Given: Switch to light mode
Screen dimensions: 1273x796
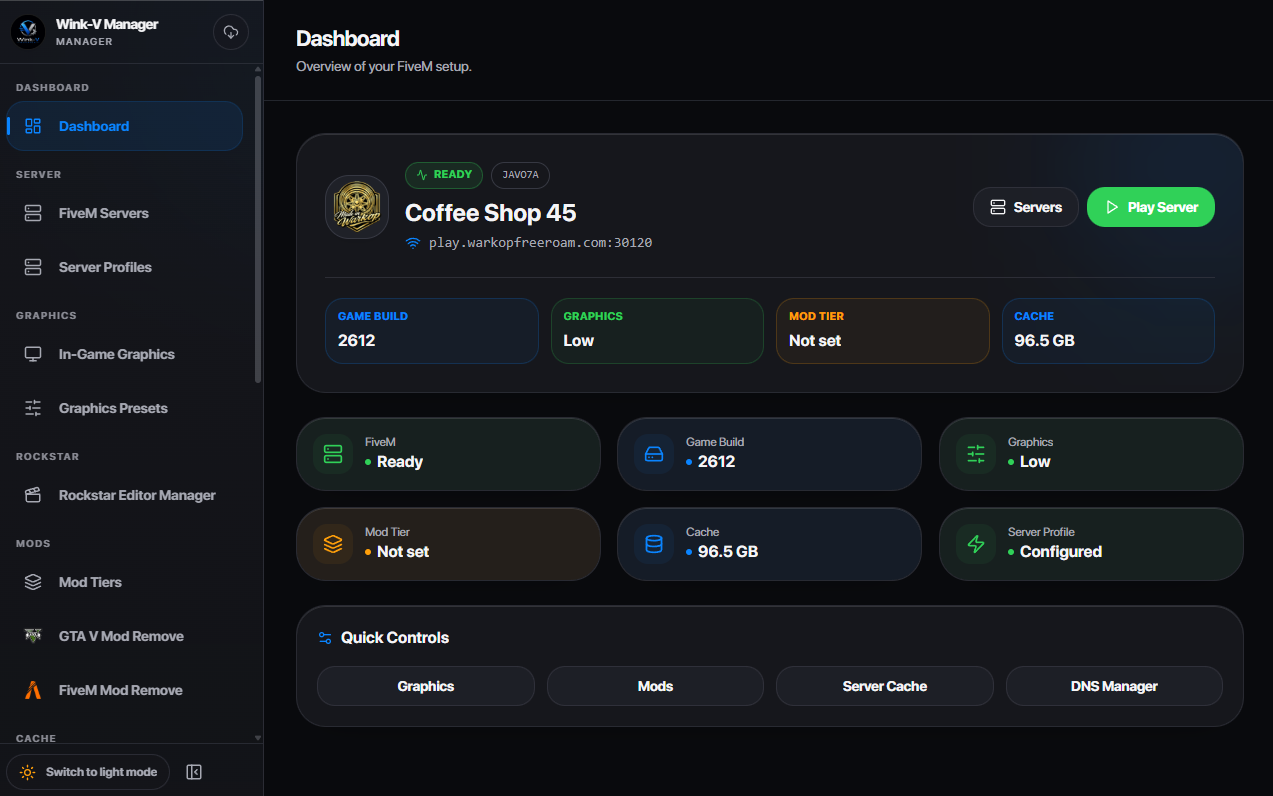Looking at the screenshot, I should (88, 772).
